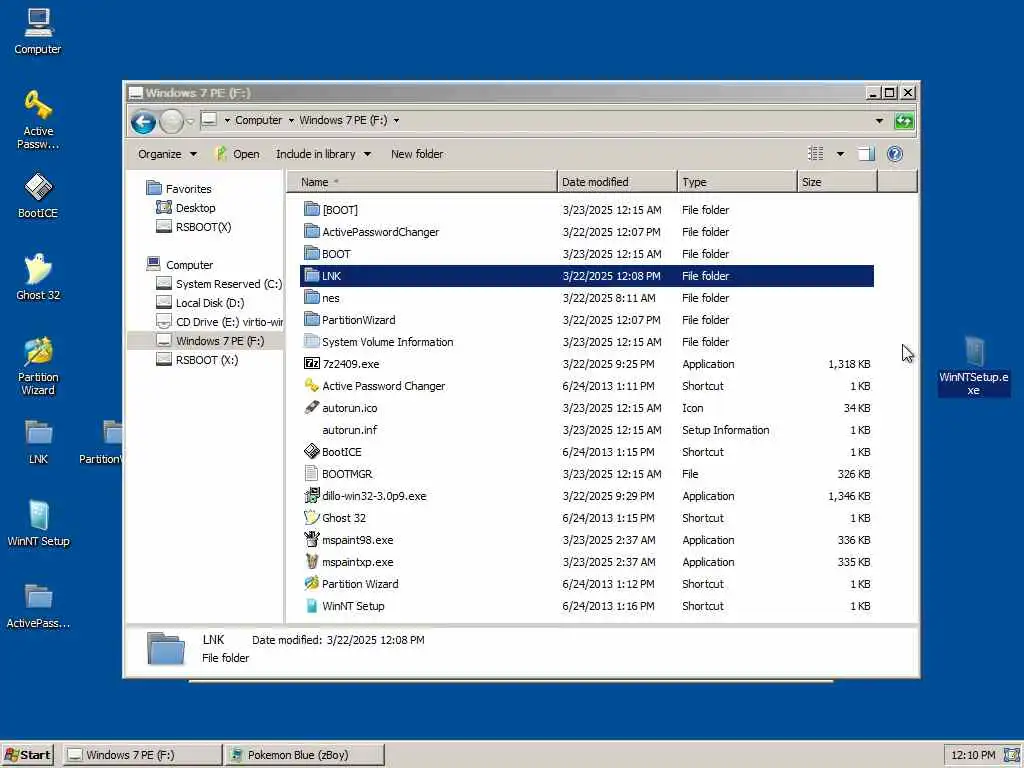Sort by Size column header

tap(837, 182)
